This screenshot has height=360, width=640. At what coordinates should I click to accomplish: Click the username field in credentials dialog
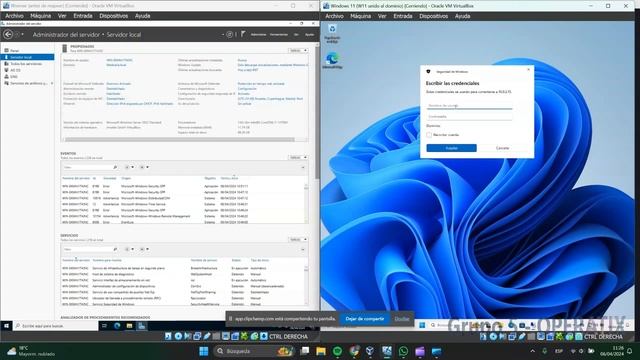tap(469, 106)
